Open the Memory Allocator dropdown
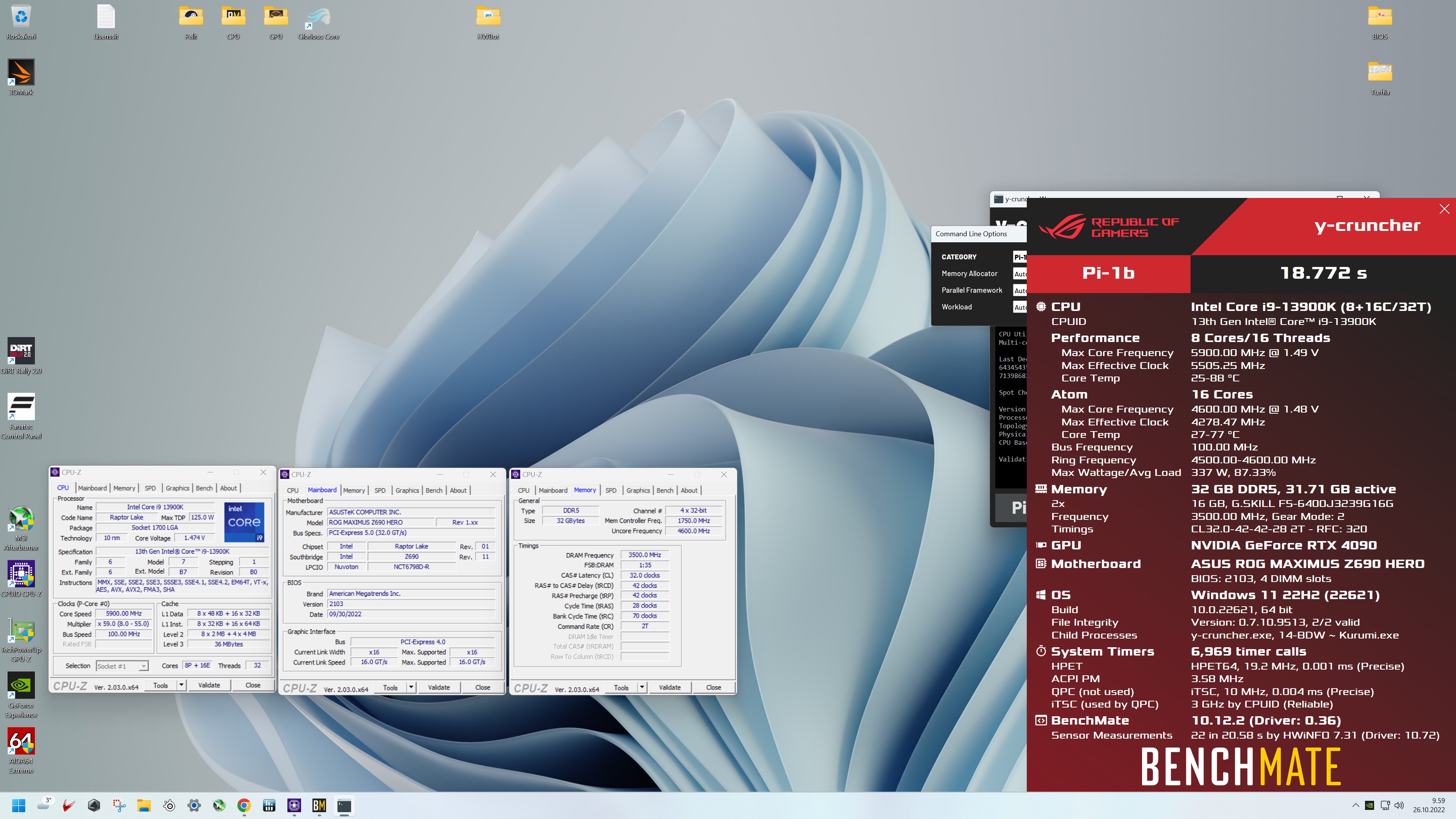The height and width of the screenshot is (819, 1456). [1020, 273]
